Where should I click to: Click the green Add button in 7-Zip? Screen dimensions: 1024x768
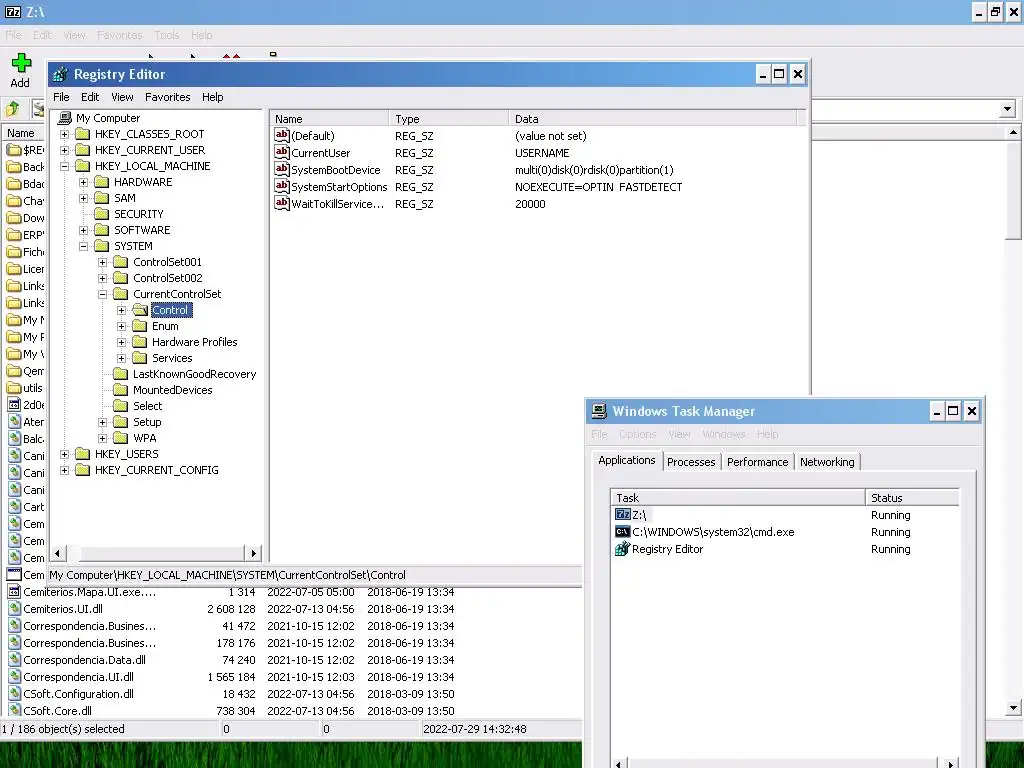(x=20, y=71)
